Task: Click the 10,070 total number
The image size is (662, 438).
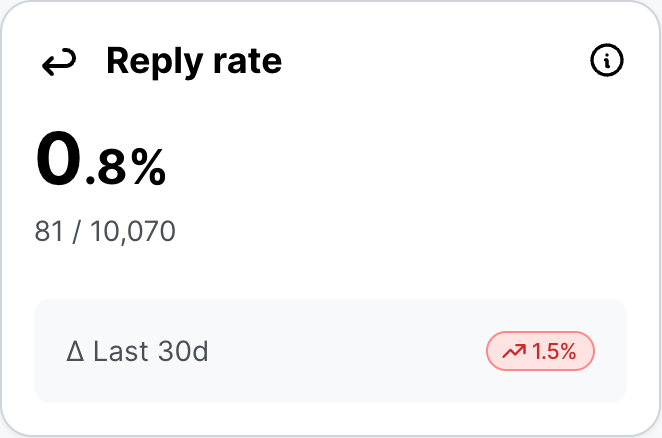Action: click(133, 232)
